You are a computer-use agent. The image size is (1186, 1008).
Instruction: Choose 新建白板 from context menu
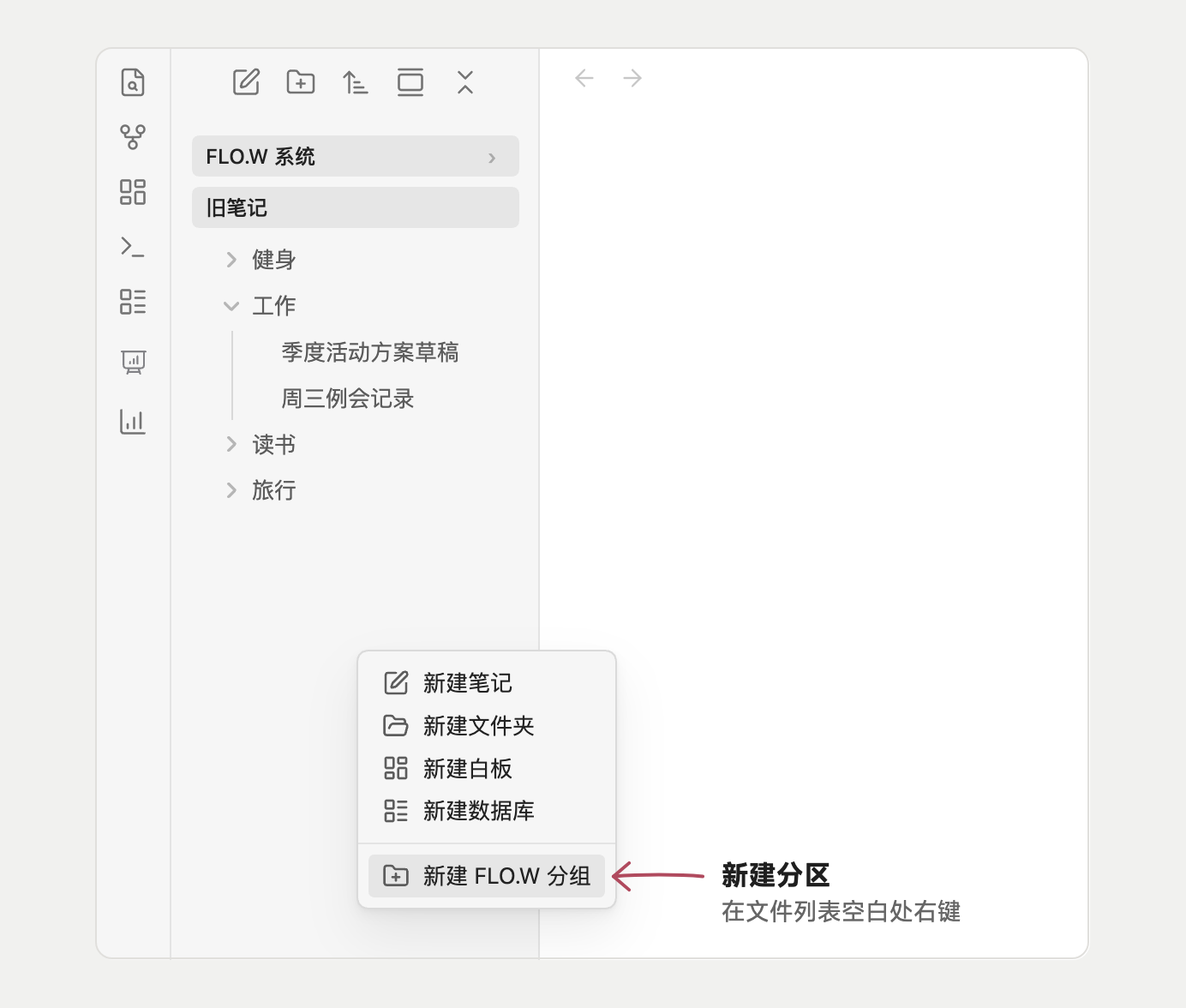[x=487, y=769]
